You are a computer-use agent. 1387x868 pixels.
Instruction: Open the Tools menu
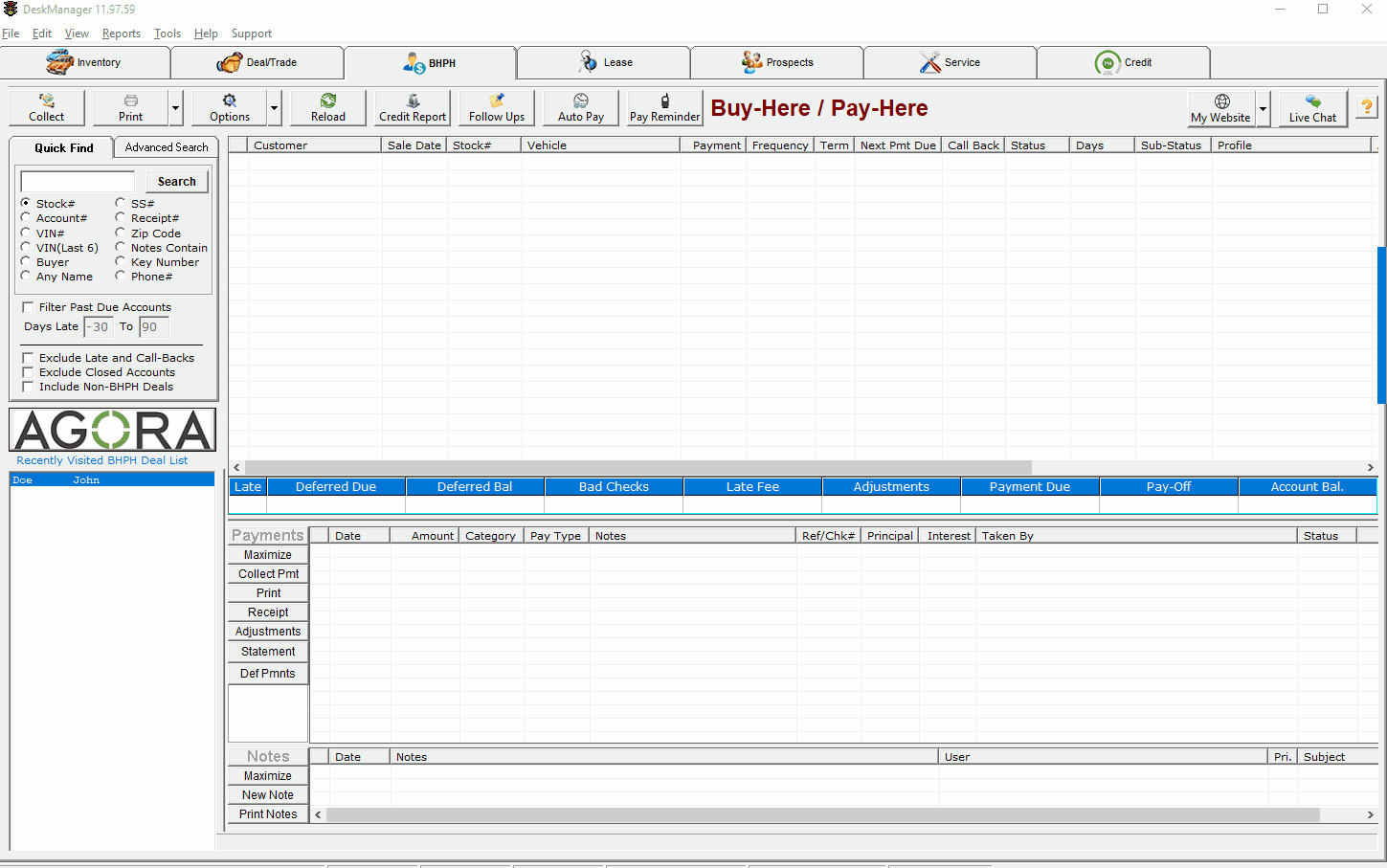coord(168,33)
